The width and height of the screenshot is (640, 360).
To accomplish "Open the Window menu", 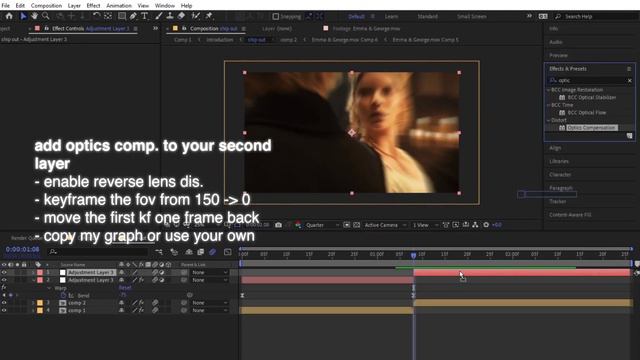I will pyautogui.click(x=165, y=5).
